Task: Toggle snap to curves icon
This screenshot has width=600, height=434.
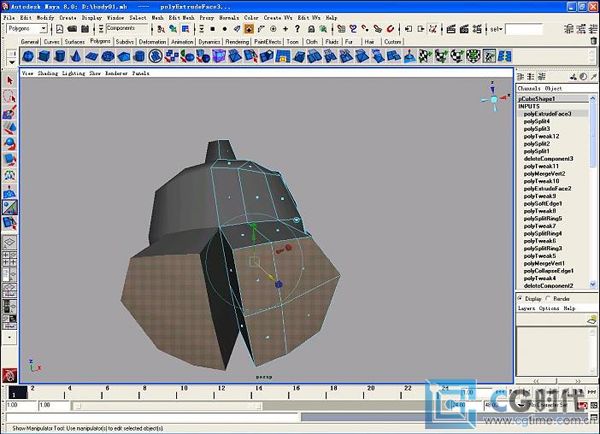Action: [353, 29]
